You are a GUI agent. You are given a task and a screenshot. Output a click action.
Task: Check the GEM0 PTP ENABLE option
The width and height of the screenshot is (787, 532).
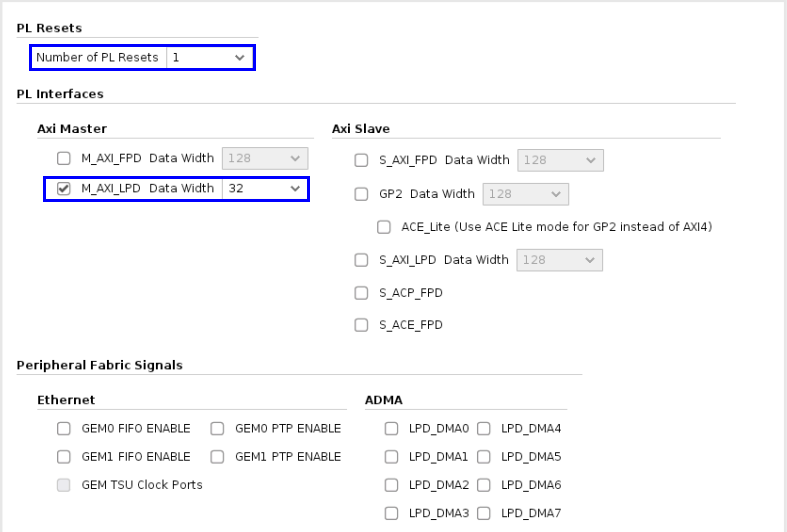217,429
